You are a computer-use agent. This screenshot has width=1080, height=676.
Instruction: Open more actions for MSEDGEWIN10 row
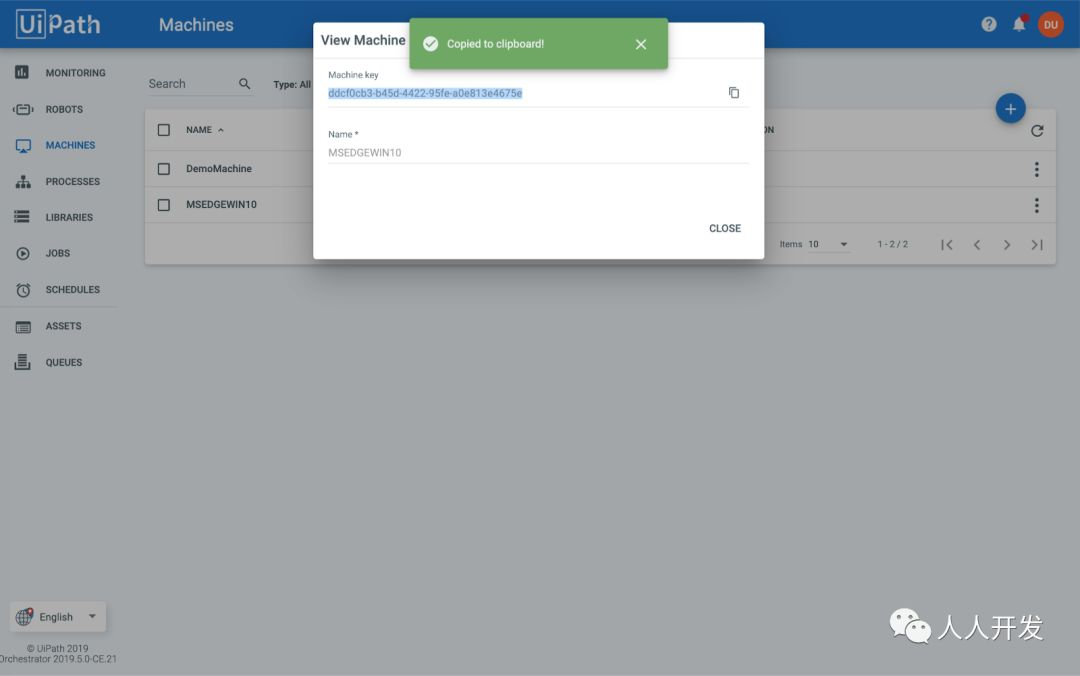click(1036, 205)
